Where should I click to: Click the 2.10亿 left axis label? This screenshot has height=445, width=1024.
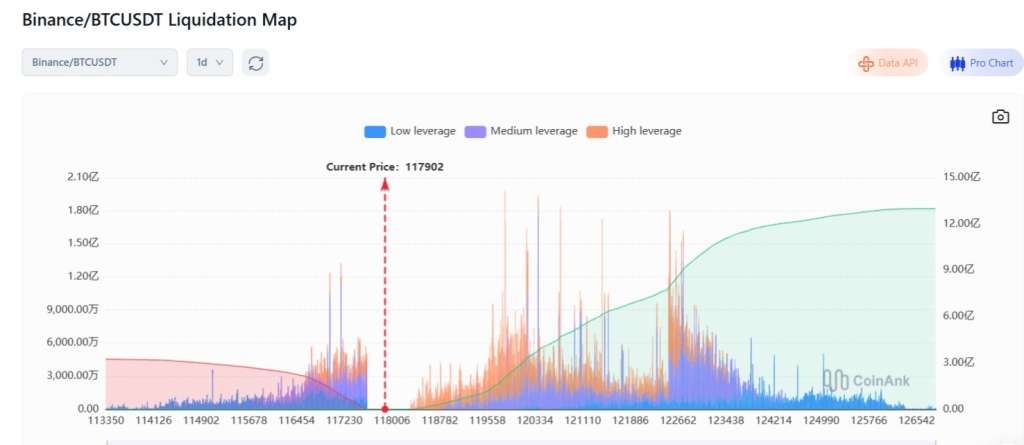[x=83, y=177]
